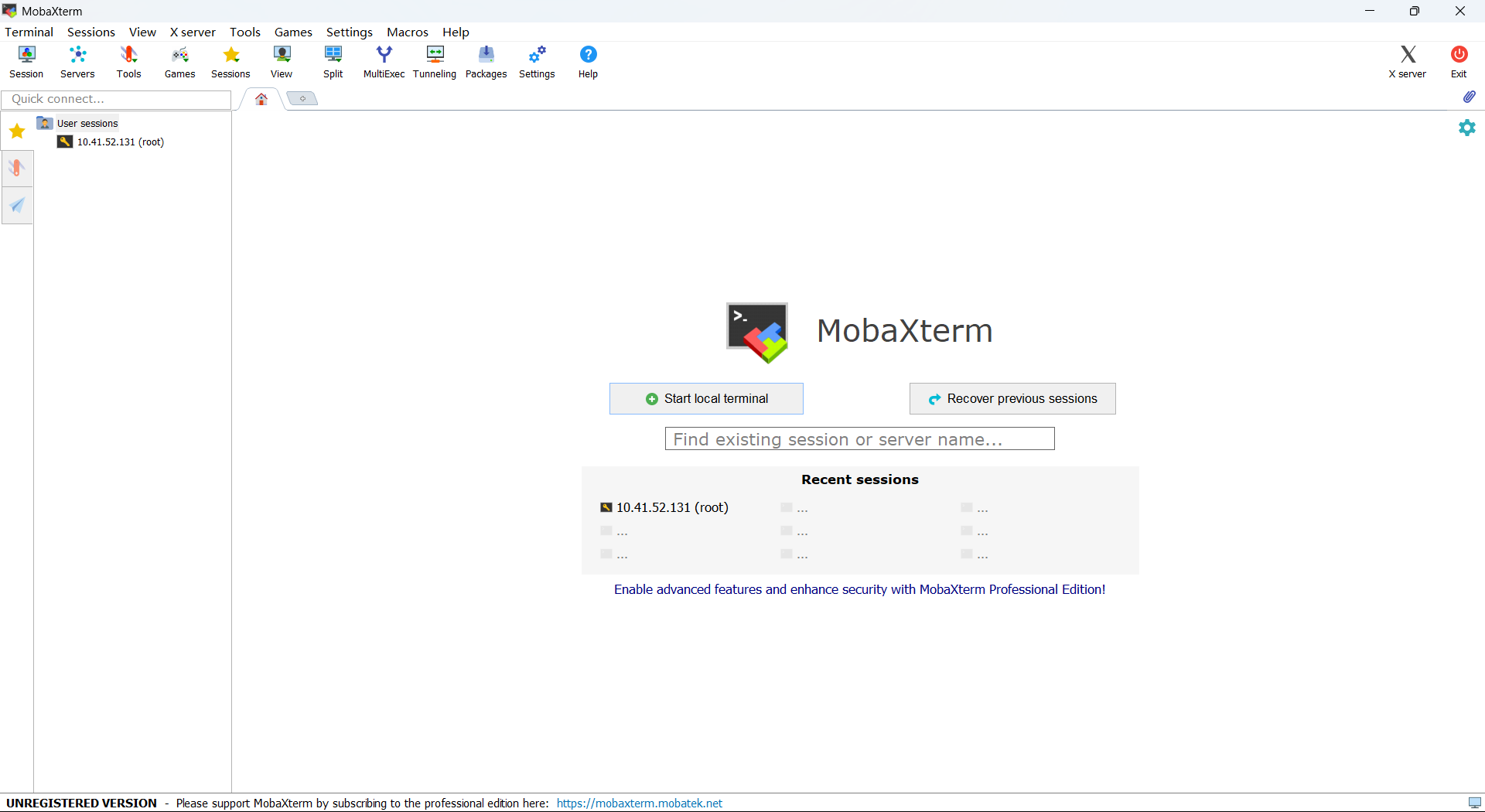Screen dimensions: 1485x812
Task: Open a new tab with plus button
Action: point(302,99)
